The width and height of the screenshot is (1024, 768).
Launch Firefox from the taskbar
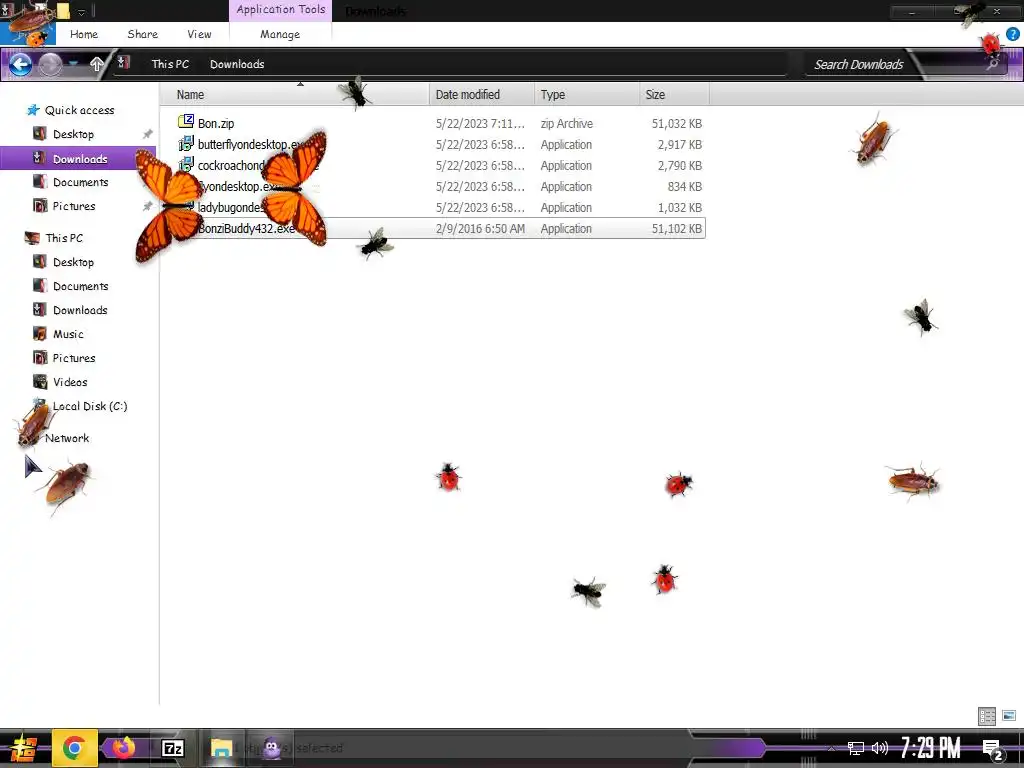(x=123, y=748)
